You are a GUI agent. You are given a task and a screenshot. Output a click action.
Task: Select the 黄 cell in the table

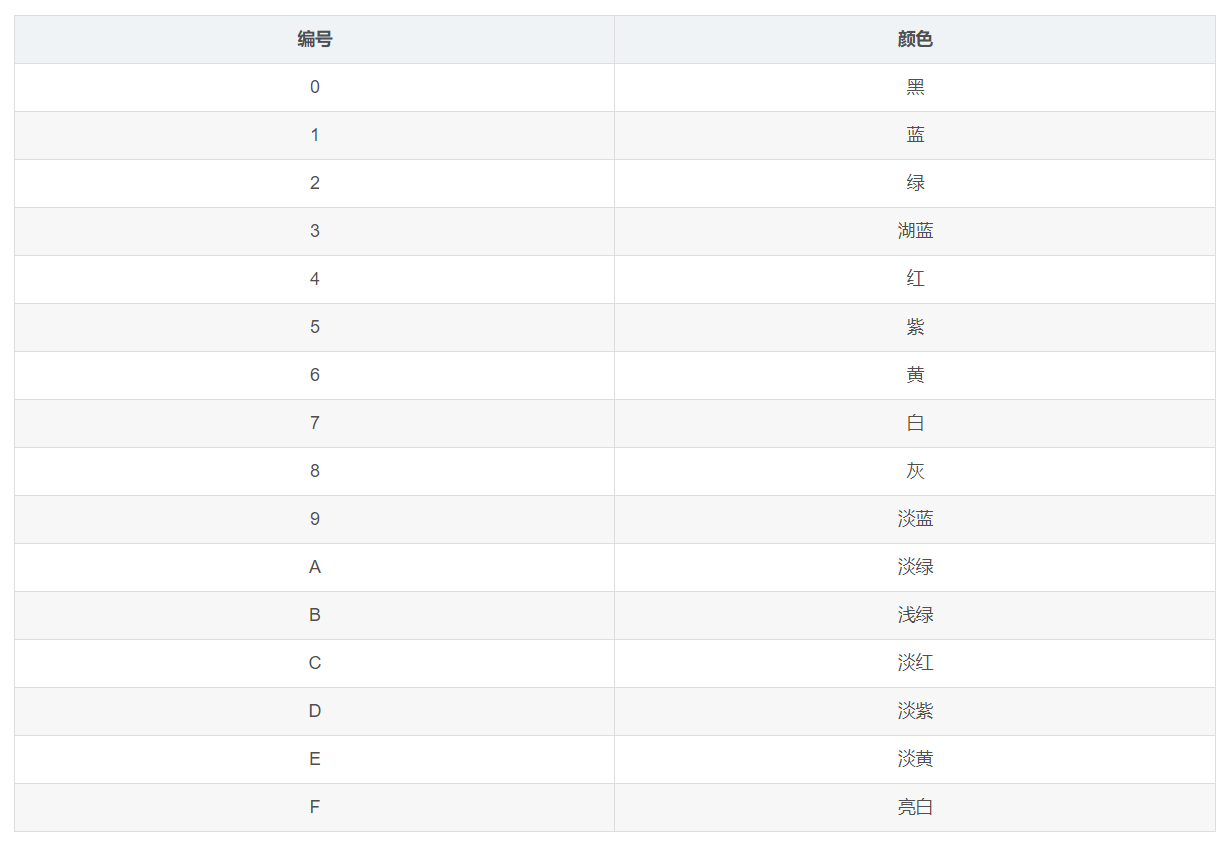click(x=914, y=375)
